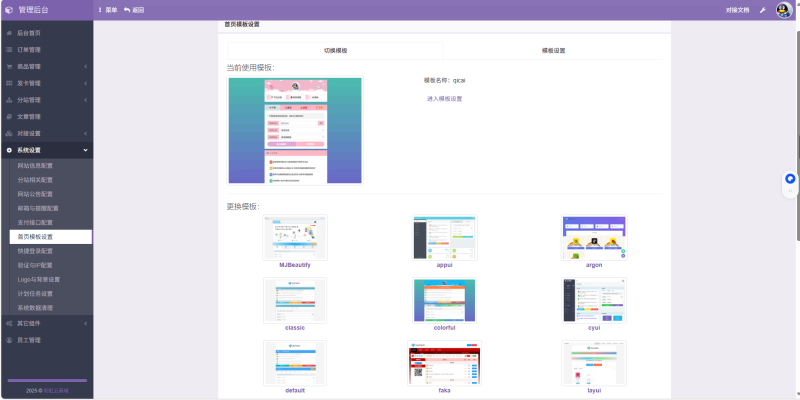Go back using the 返回 arrow

134,10
